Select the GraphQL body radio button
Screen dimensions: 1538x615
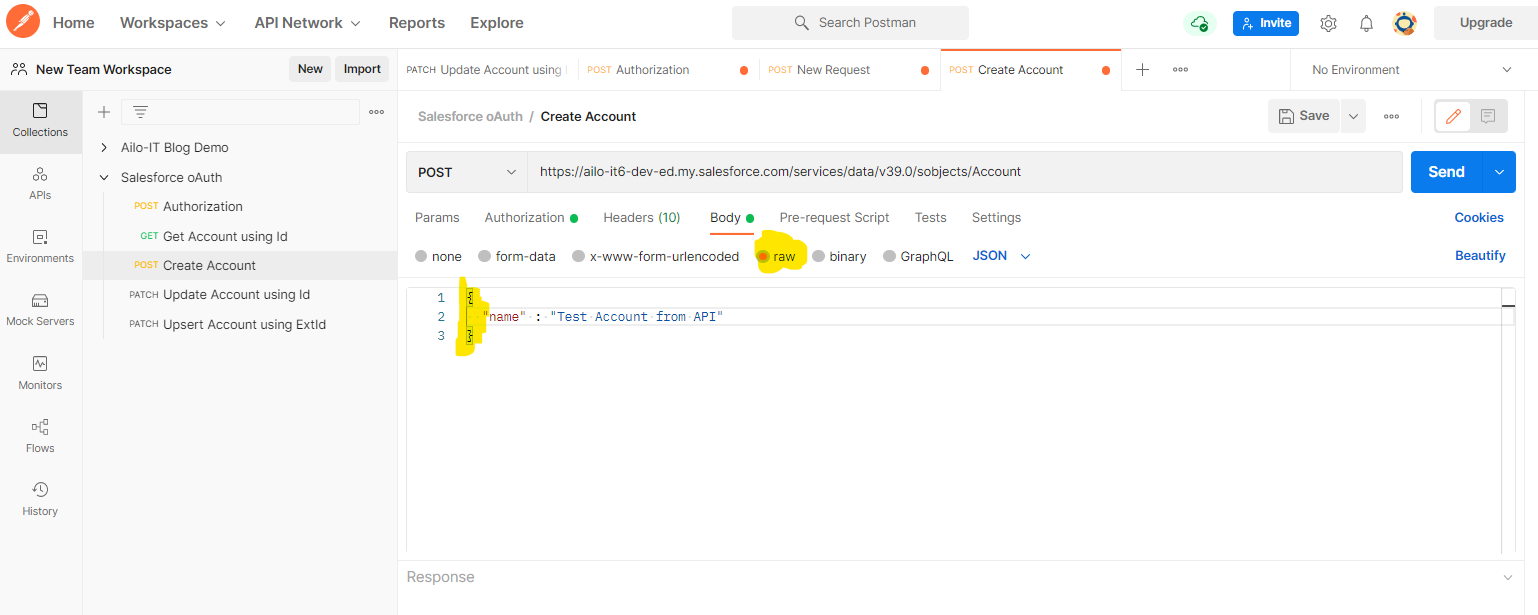(x=889, y=256)
